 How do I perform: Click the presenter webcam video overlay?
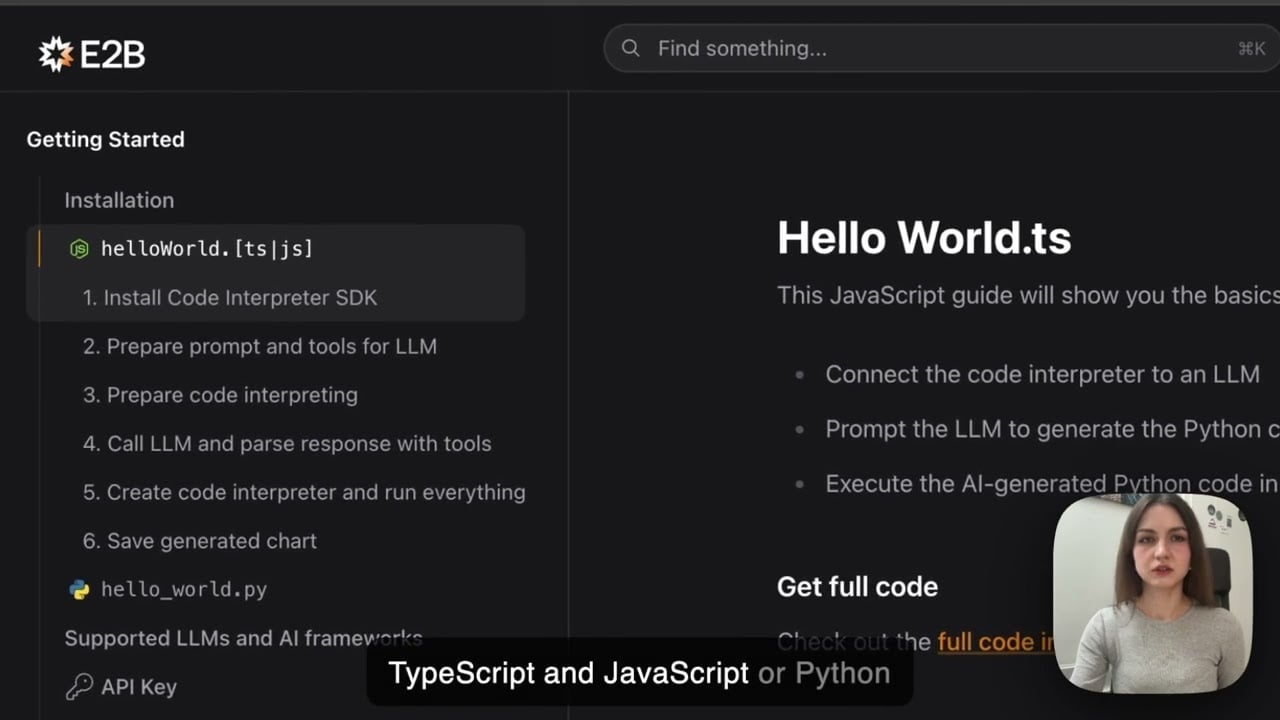1153,593
